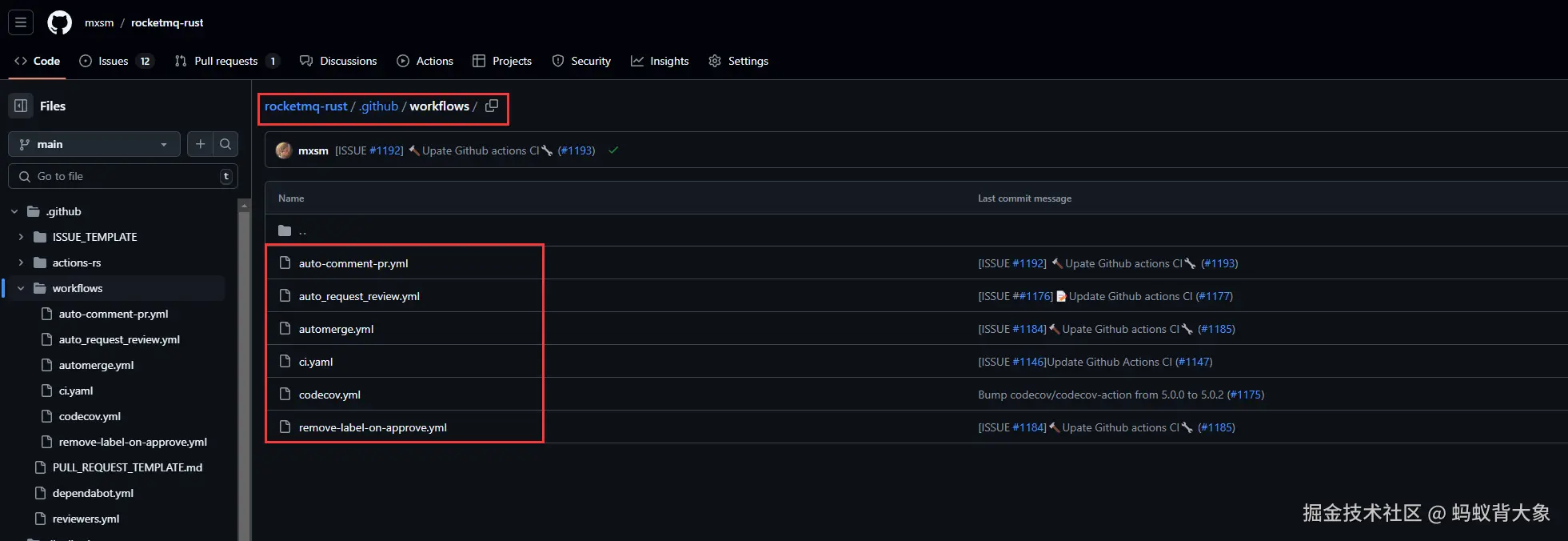Click the open workflows folder icon in tree
The image size is (1568, 541).
coord(40,288)
